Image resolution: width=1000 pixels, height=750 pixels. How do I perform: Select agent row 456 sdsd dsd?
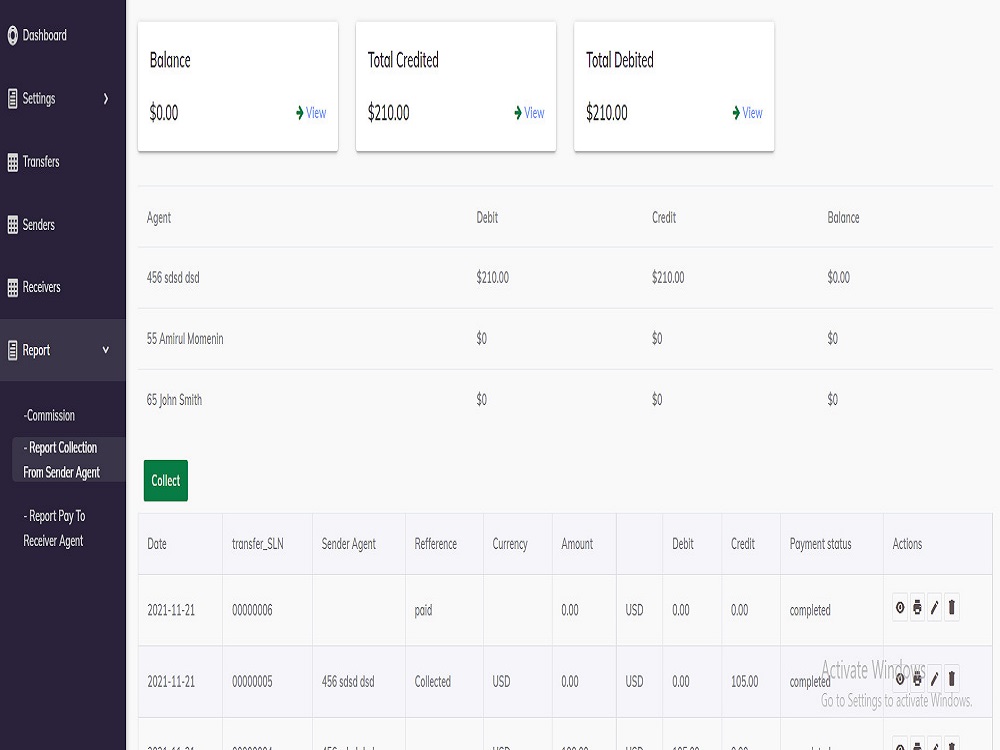[565, 278]
